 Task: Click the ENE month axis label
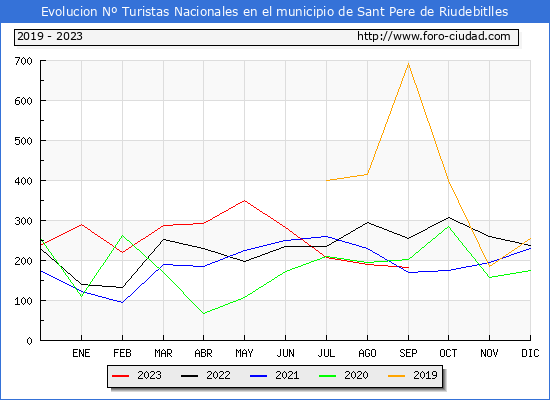[81, 353]
